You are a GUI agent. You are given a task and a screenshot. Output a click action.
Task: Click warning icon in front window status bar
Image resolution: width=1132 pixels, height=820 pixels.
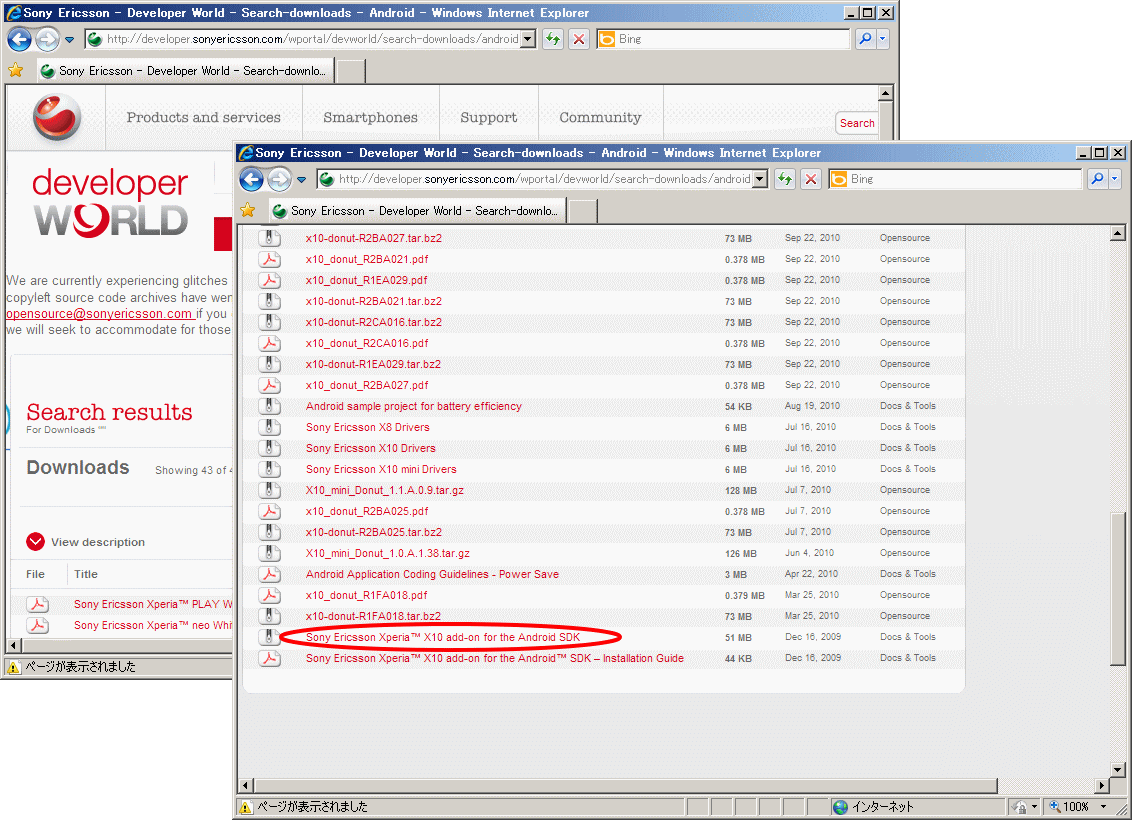tap(245, 807)
